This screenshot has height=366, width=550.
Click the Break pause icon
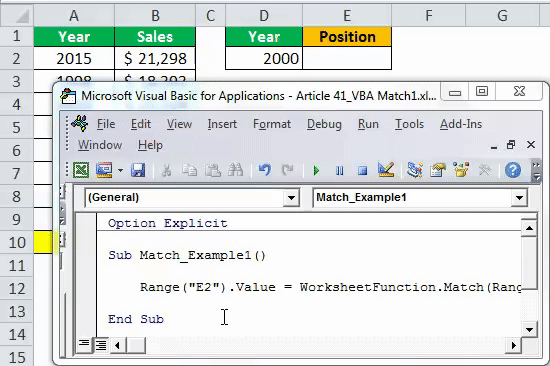tap(340, 171)
